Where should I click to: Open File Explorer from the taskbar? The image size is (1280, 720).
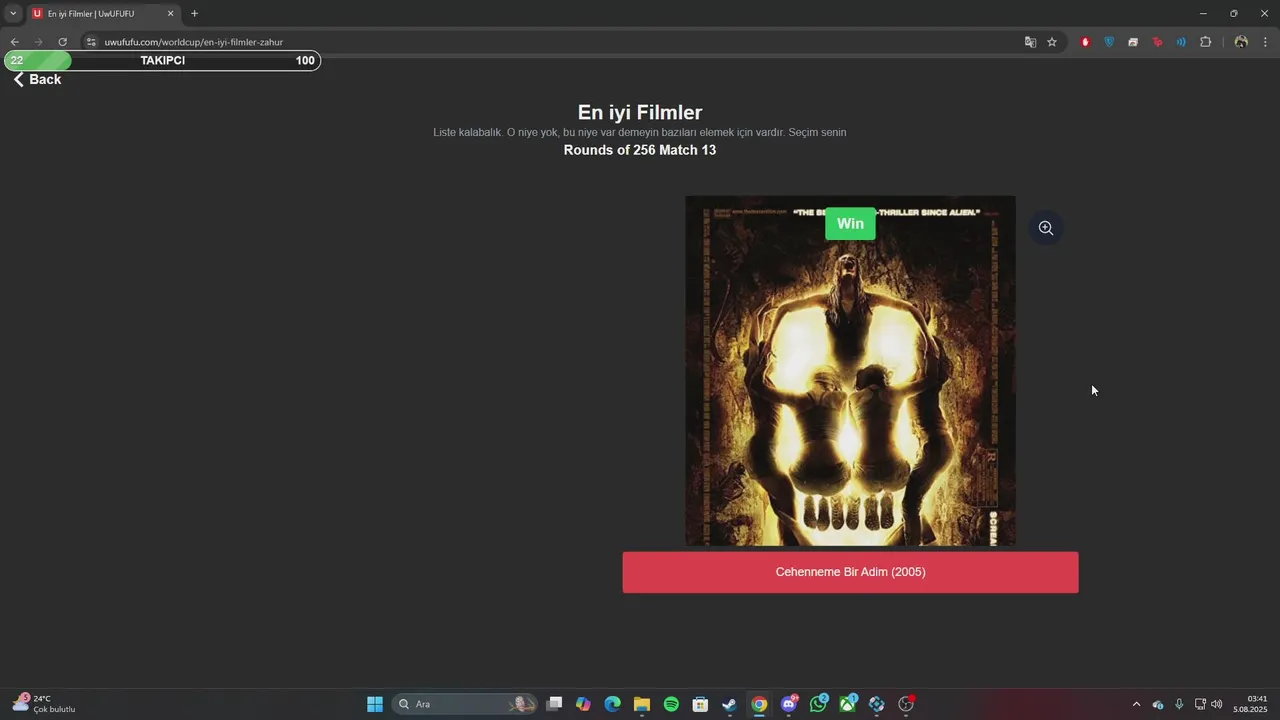[642, 704]
